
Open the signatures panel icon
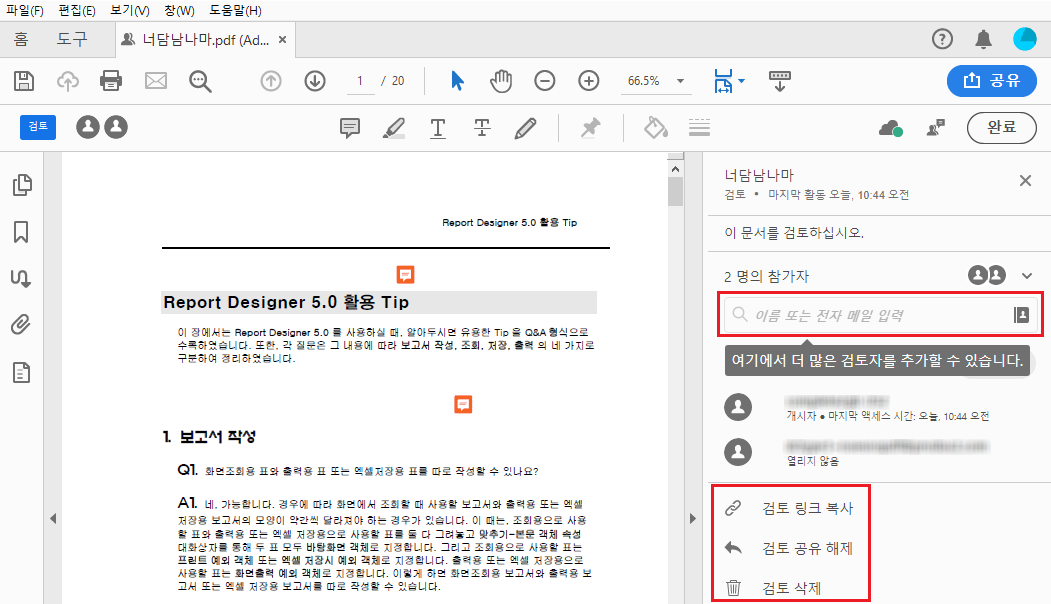pos(21,278)
